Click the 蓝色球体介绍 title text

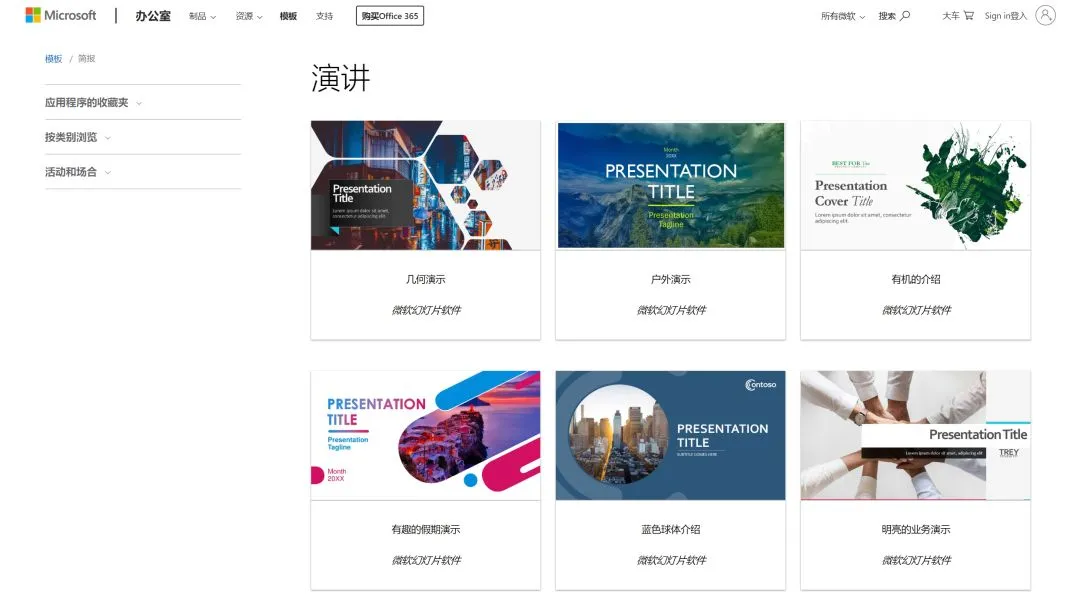[x=671, y=529]
